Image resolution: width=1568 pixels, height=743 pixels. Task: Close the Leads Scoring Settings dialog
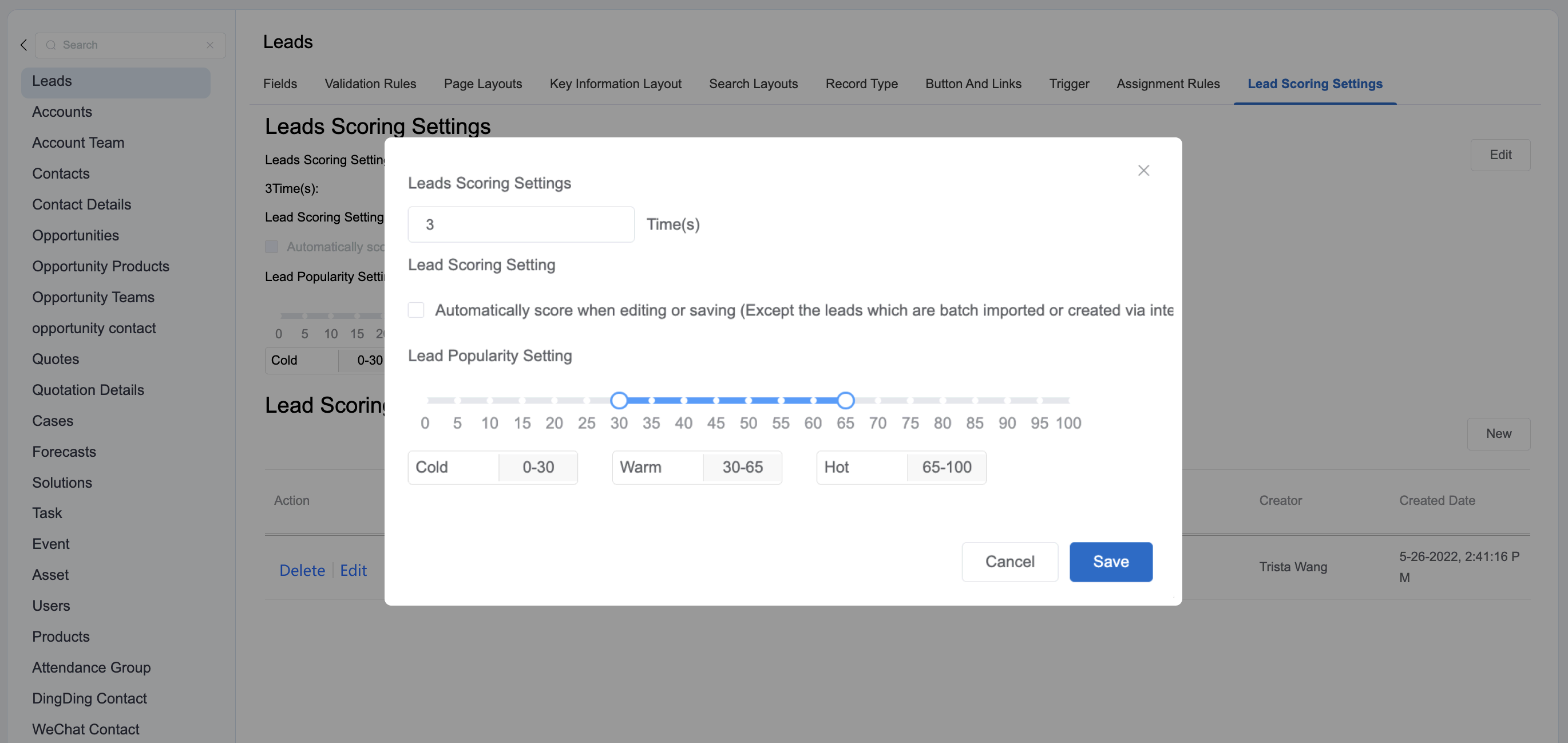[1143, 171]
